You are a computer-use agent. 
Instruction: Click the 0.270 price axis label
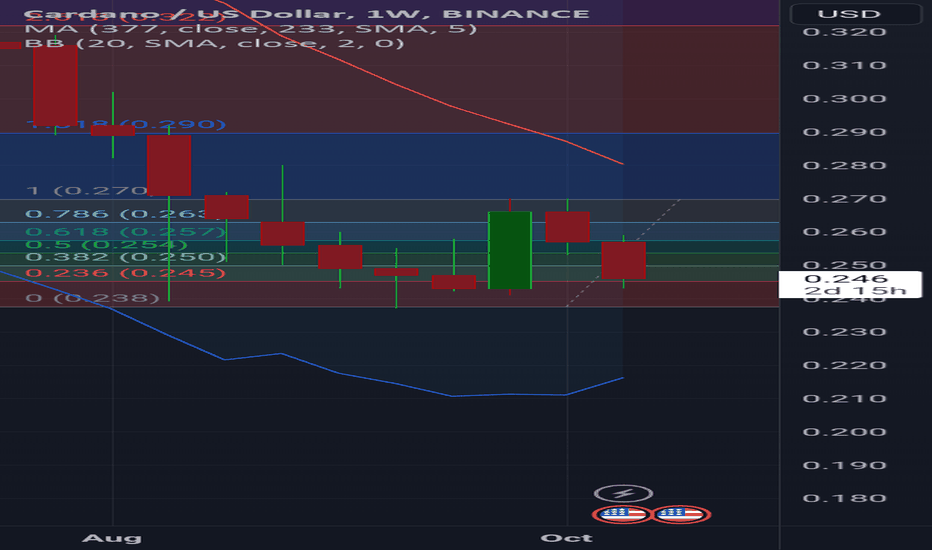tap(845, 199)
